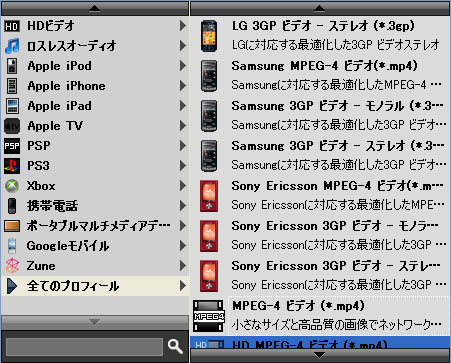Click the PSP logo icon
Viewport: 451px width, 363px height.
[12, 146]
